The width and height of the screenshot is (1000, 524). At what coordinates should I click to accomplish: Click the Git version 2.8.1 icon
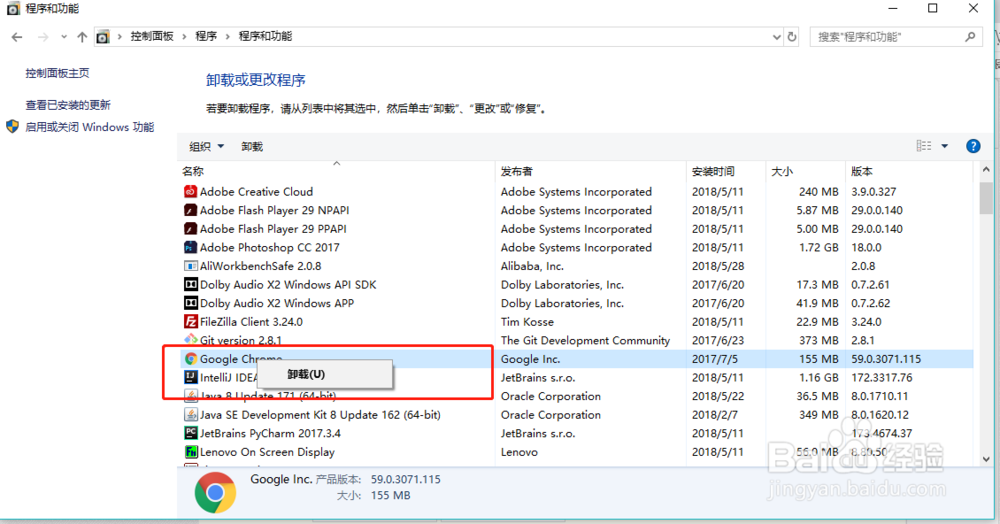tap(190, 338)
